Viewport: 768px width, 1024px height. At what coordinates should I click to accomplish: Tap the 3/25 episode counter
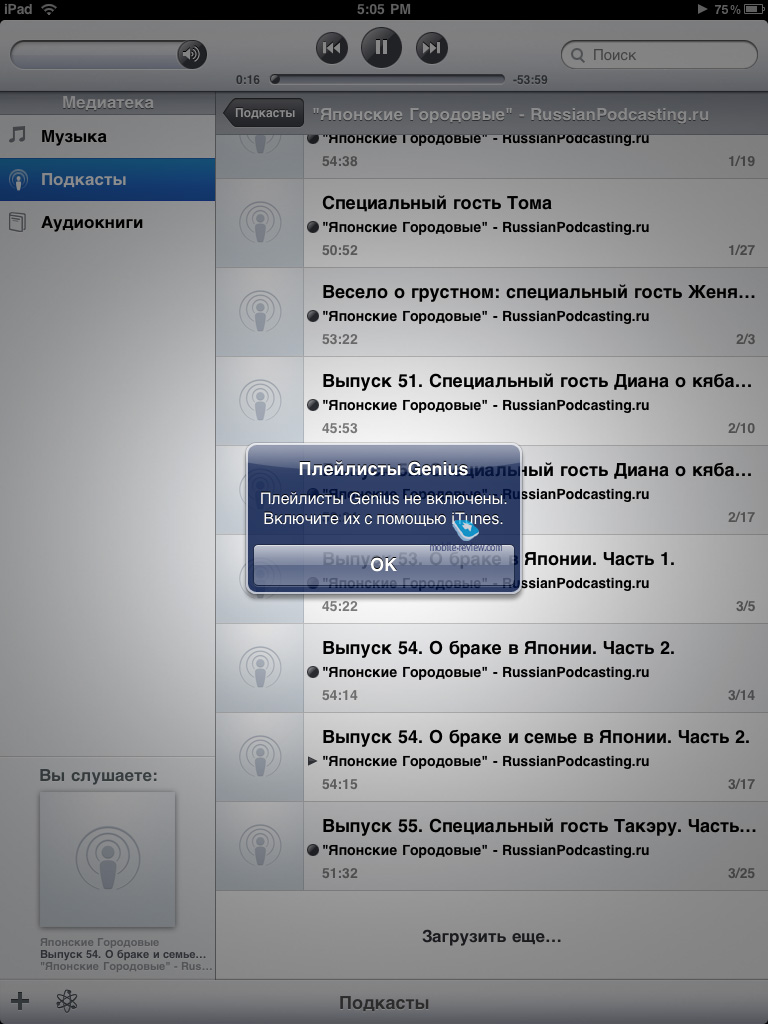tap(741, 873)
